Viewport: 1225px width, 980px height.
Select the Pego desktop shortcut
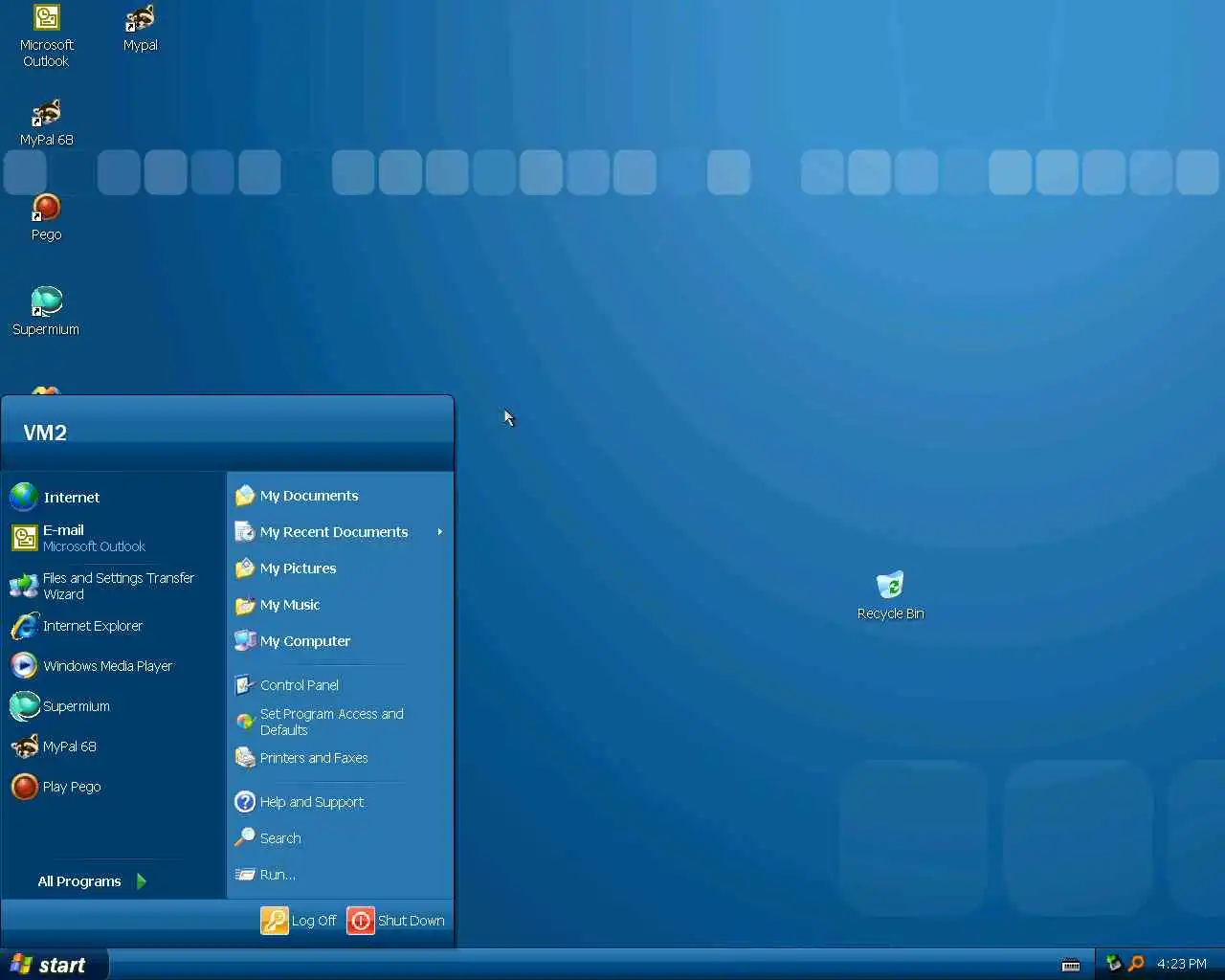(46, 217)
